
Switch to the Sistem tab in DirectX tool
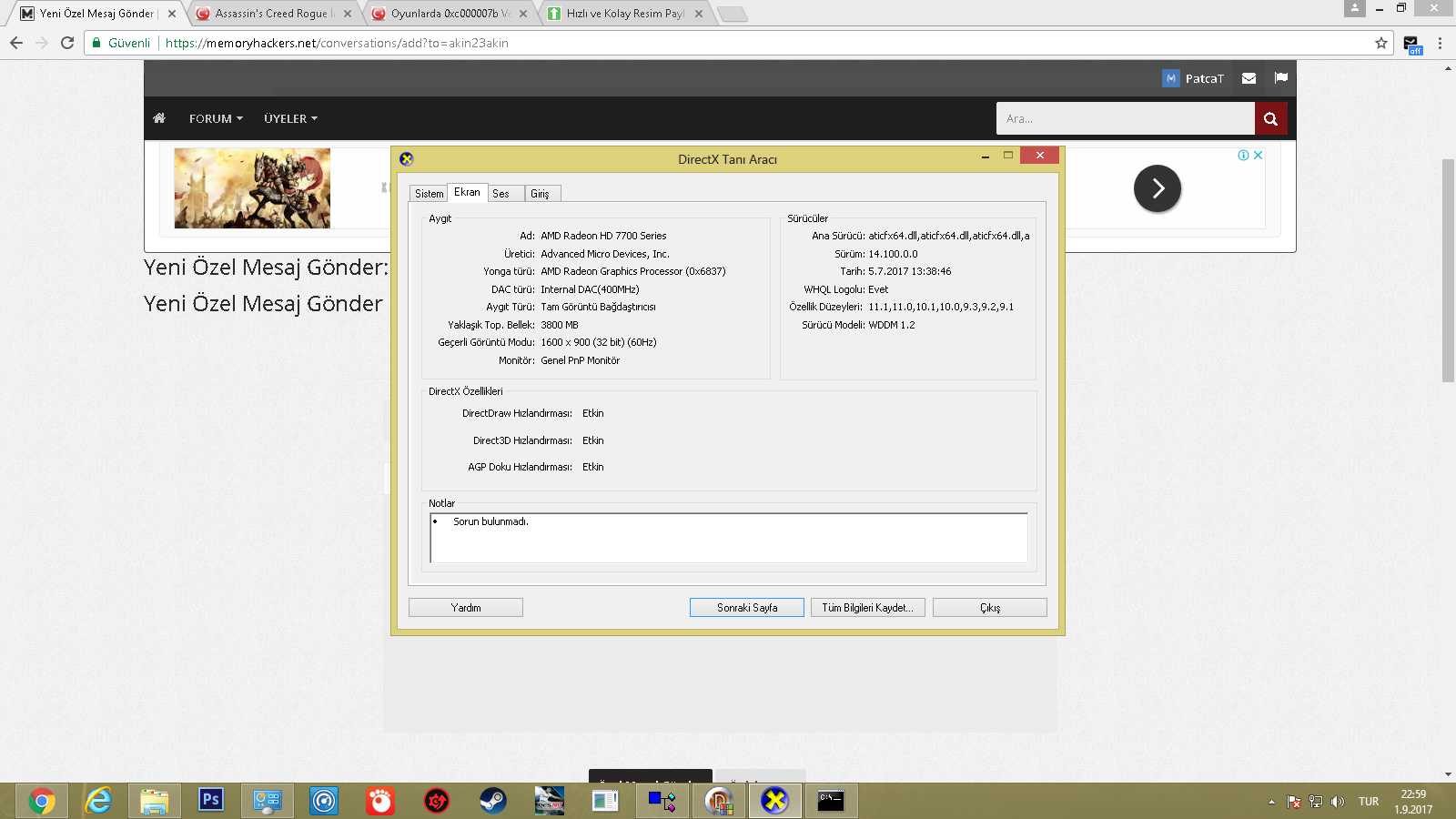click(x=430, y=193)
